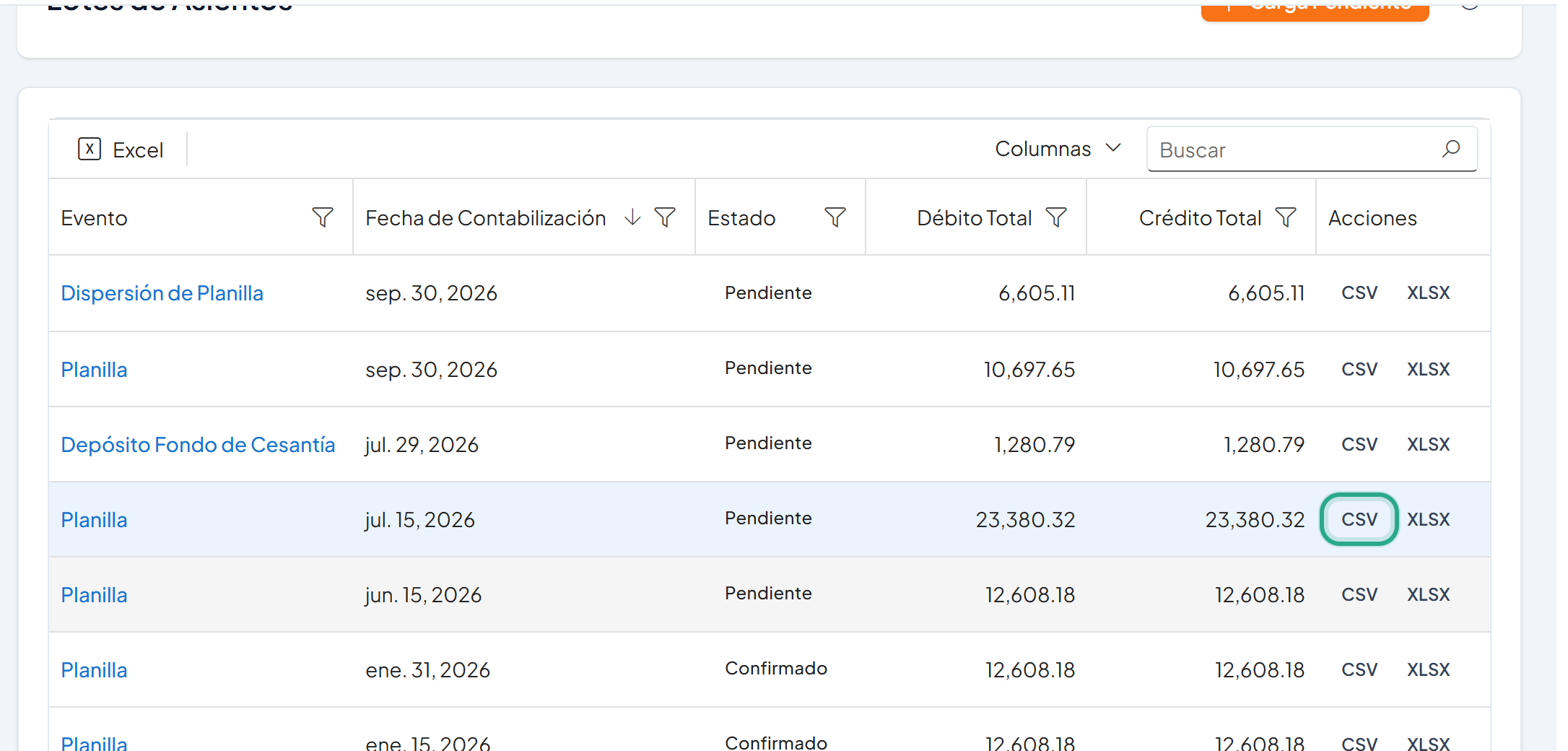
Task: Select the date jul. 29, 2026
Action: [x=422, y=445]
